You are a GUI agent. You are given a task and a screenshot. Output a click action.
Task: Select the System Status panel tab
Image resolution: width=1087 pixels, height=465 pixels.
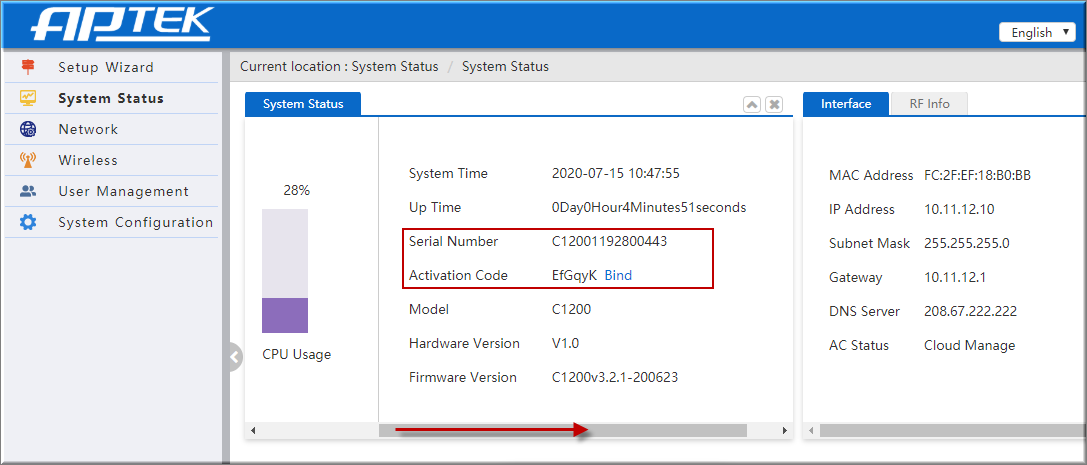303,104
